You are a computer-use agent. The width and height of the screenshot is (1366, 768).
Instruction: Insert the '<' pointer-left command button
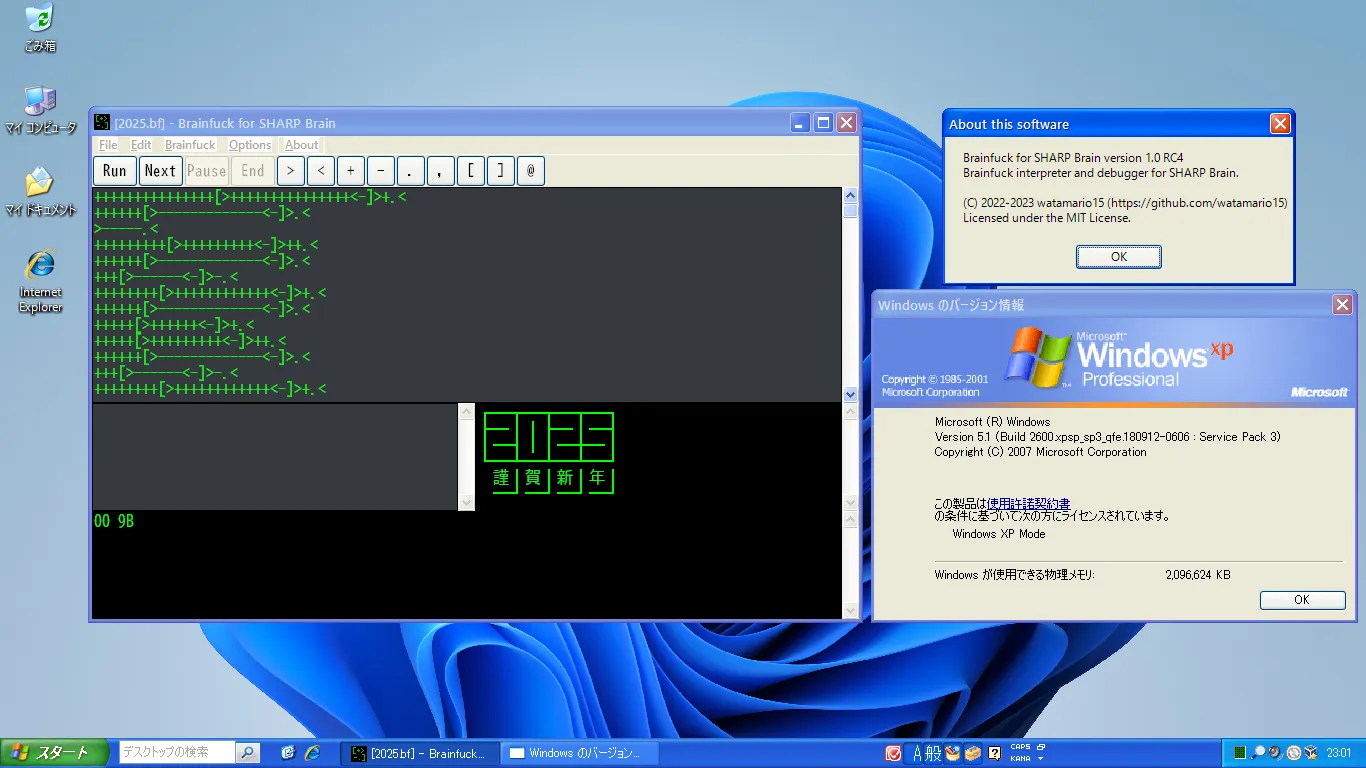(321, 171)
